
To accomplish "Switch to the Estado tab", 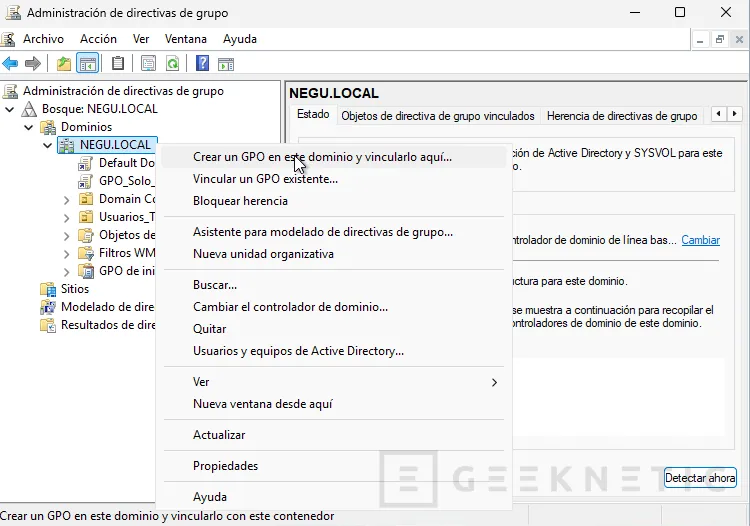I will (313, 115).
